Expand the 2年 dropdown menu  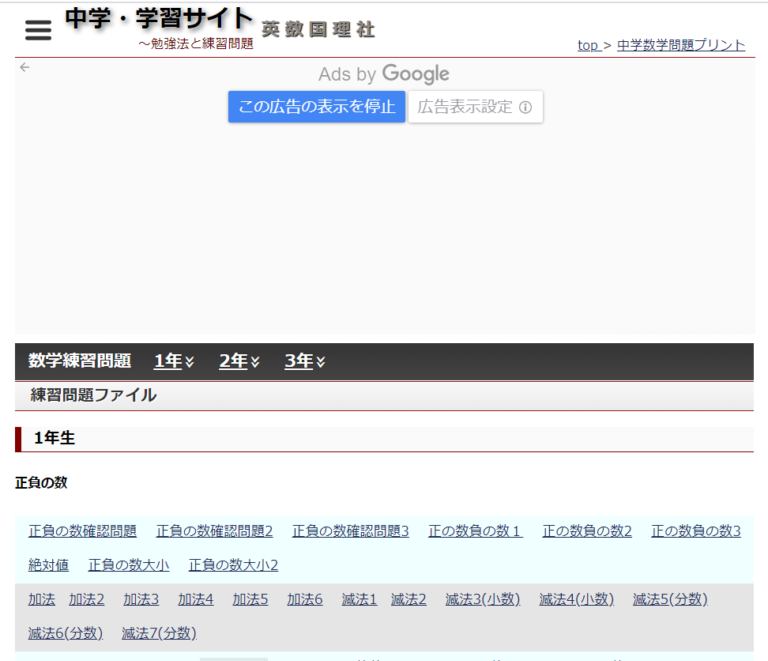tap(239, 361)
